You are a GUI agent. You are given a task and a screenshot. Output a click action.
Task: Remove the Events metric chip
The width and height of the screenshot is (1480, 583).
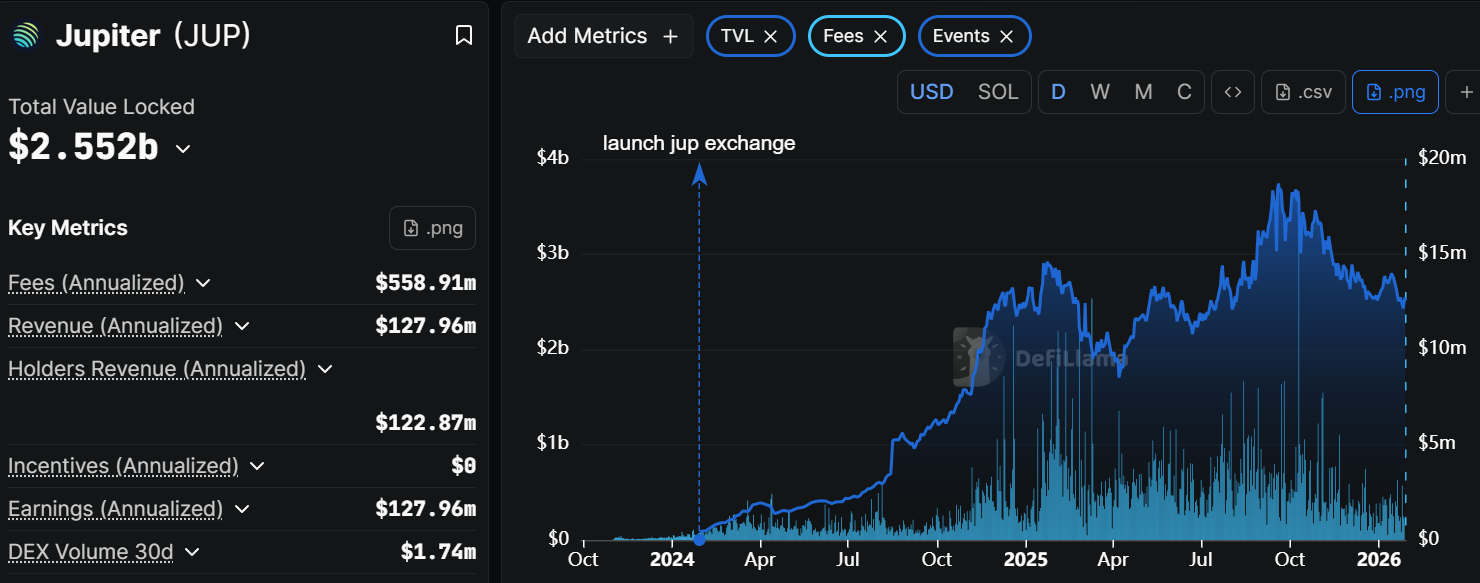[1007, 36]
